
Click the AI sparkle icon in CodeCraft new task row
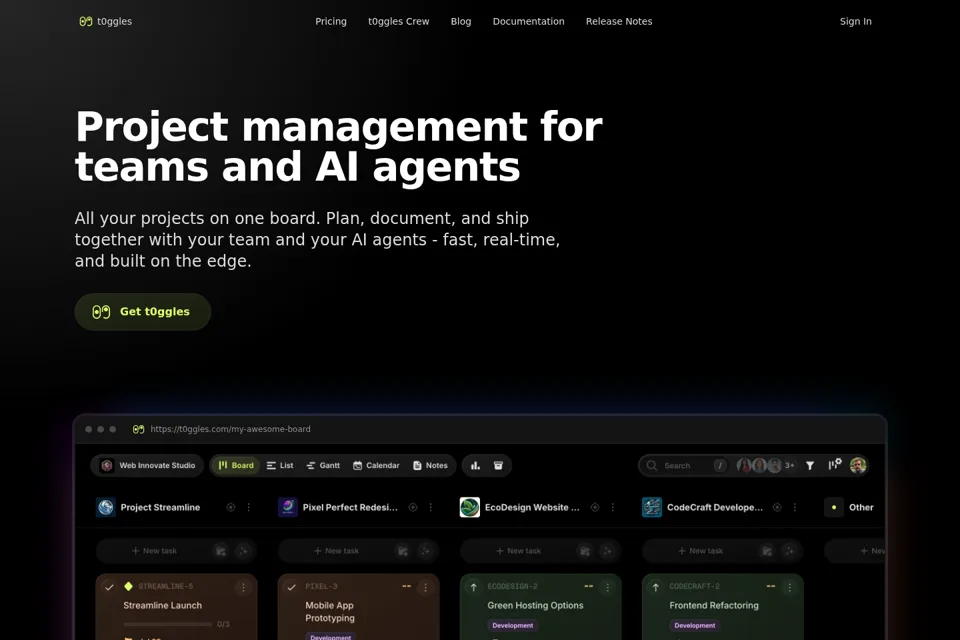pyautogui.click(x=789, y=551)
